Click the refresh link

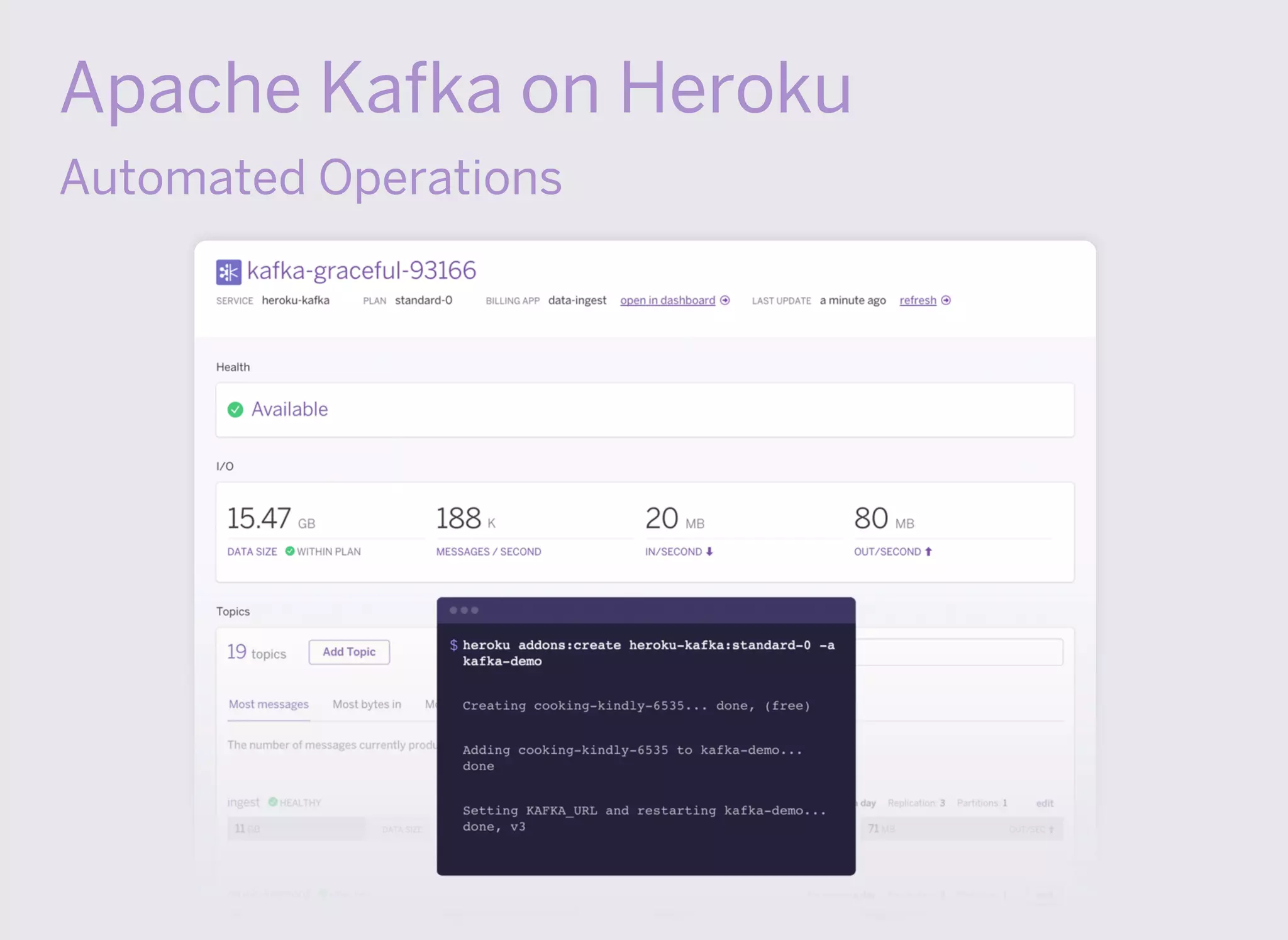coord(918,300)
